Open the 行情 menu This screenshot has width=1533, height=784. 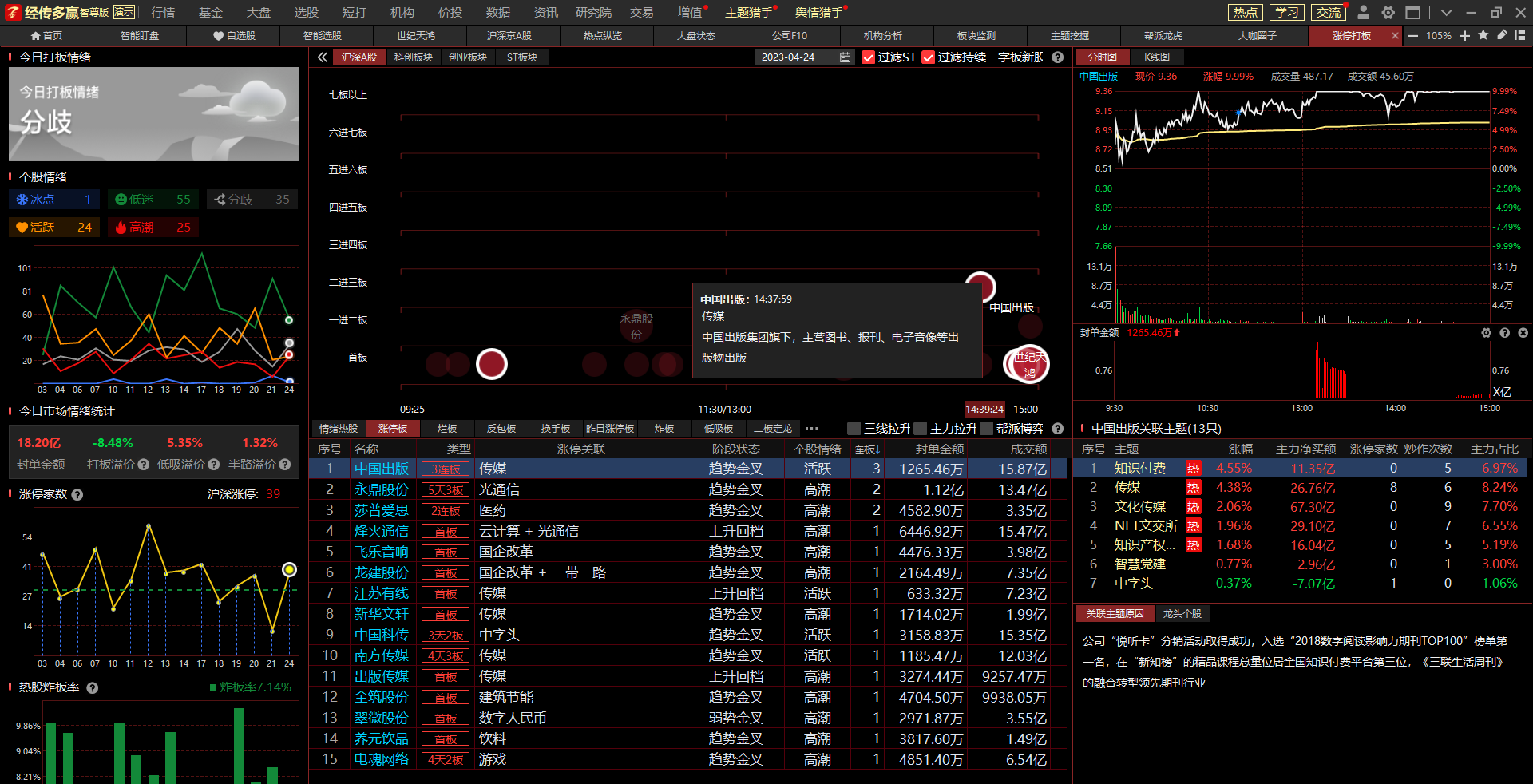(163, 13)
